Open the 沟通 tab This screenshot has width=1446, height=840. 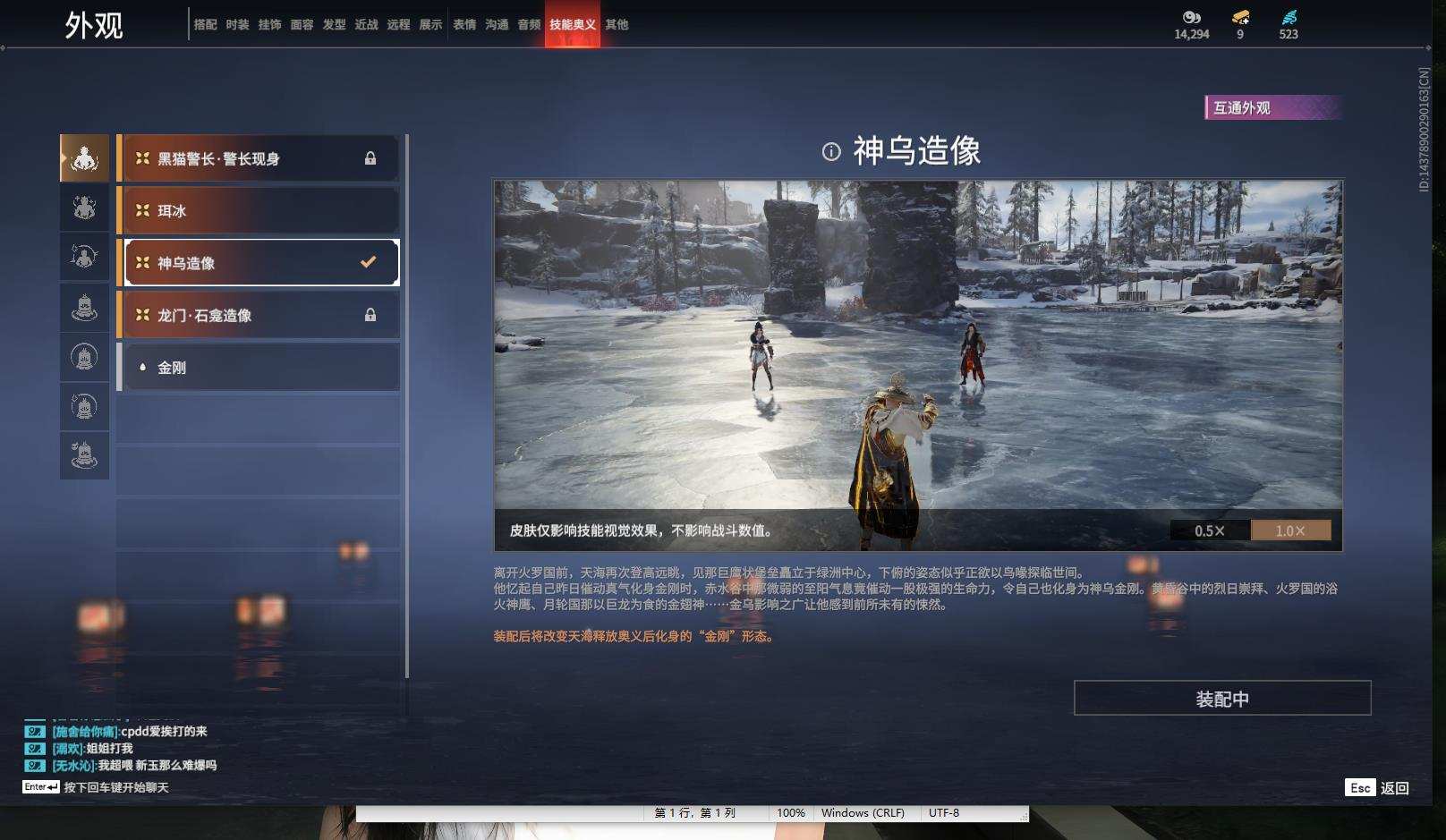point(498,24)
